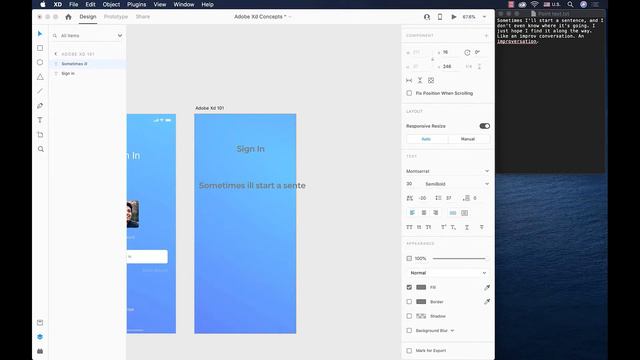Image resolution: width=640 pixels, height=360 pixels.
Task: Select the 'Sign In' layer
Action: tap(88, 73)
